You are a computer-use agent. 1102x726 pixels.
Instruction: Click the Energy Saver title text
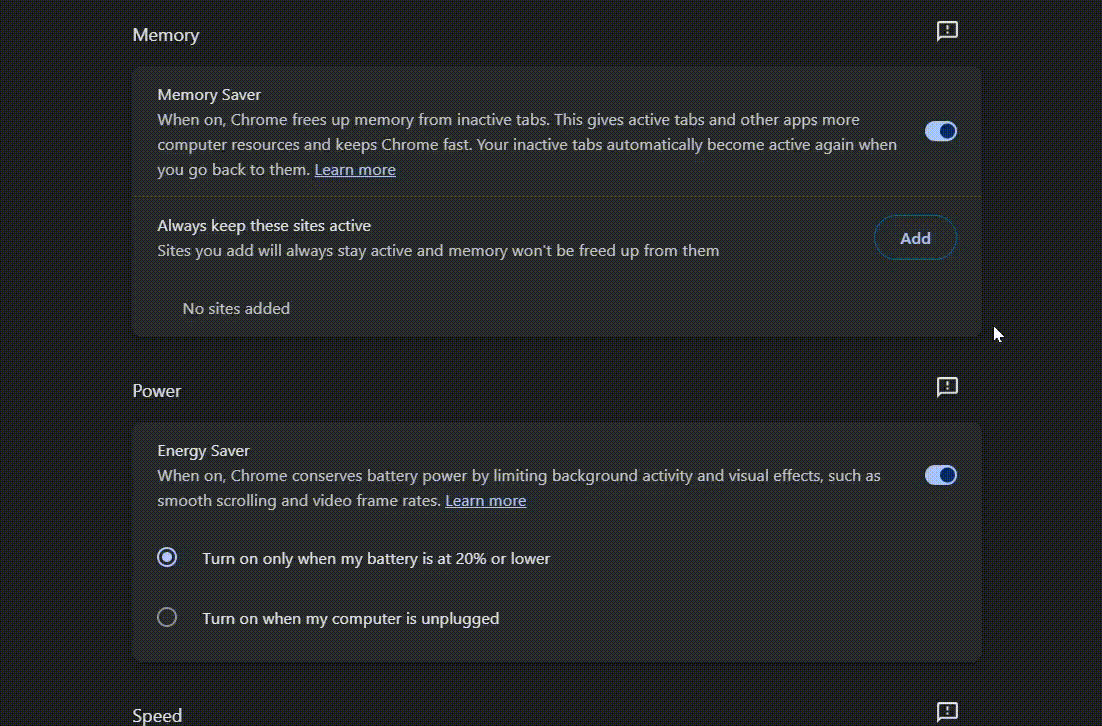pyautogui.click(x=203, y=451)
